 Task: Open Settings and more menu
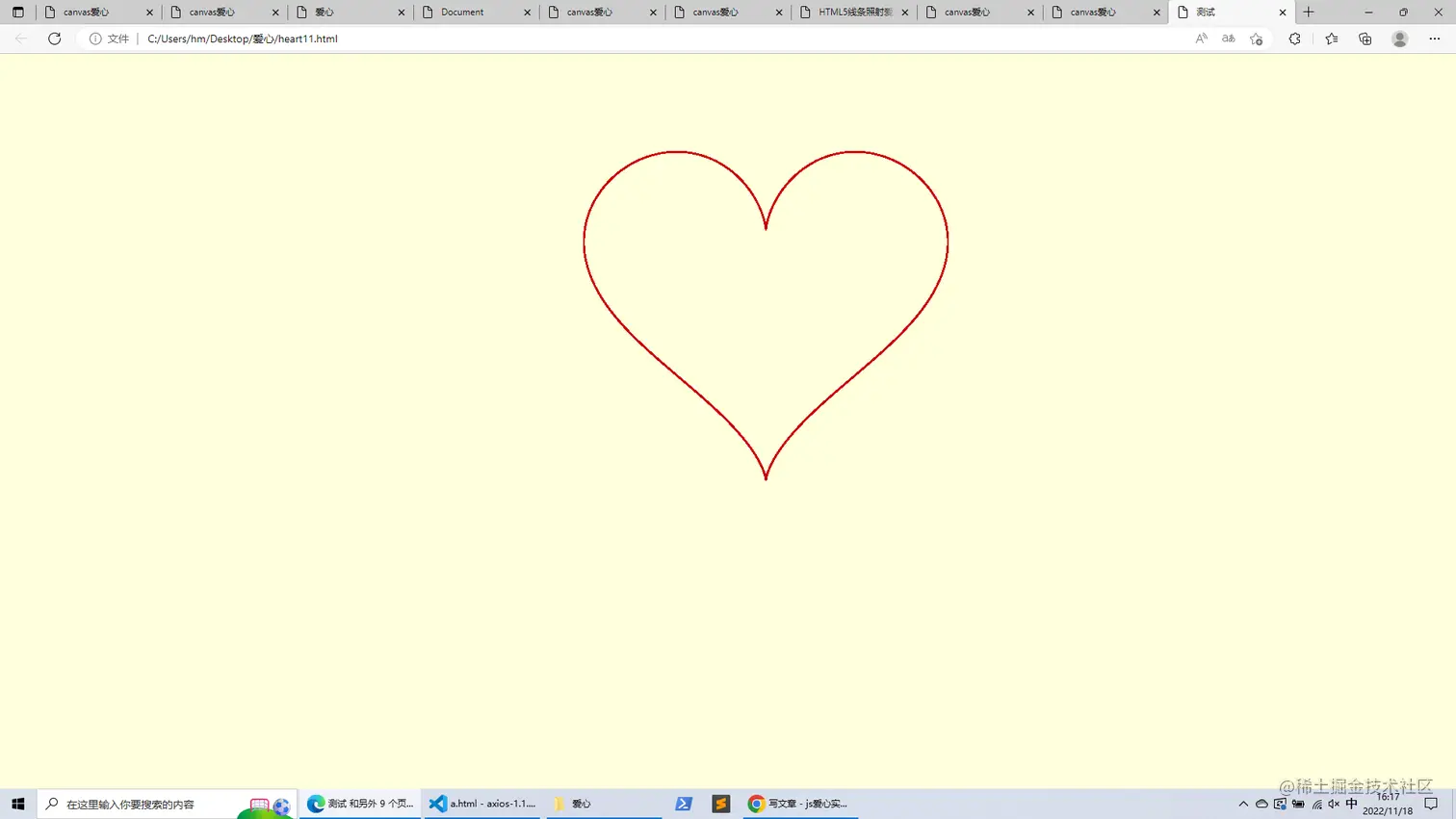click(x=1435, y=38)
